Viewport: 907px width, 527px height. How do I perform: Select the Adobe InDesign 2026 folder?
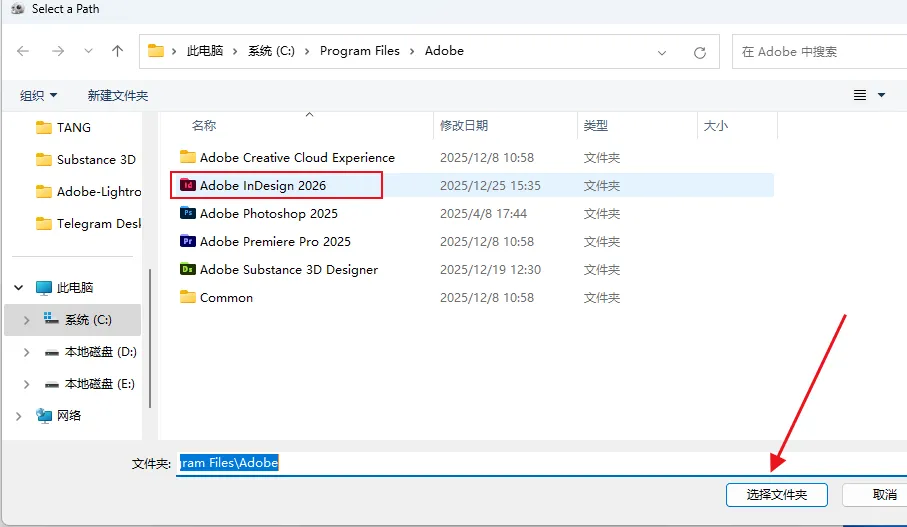coord(263,185)
